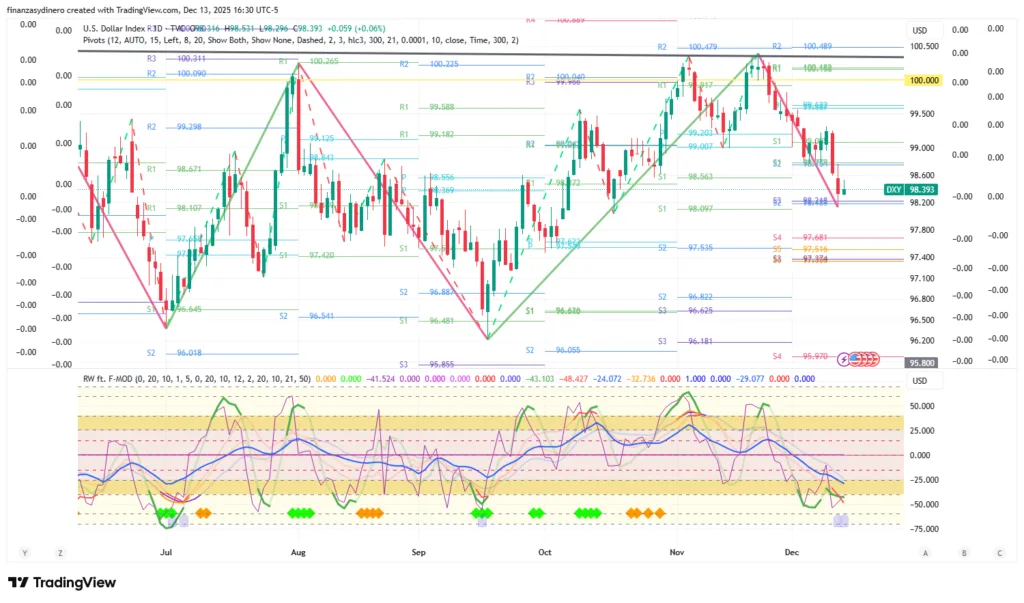Screen dimensions: 1024x603
Task: Click the green DXY ticker tag
Action: click(x=896, y=190)
